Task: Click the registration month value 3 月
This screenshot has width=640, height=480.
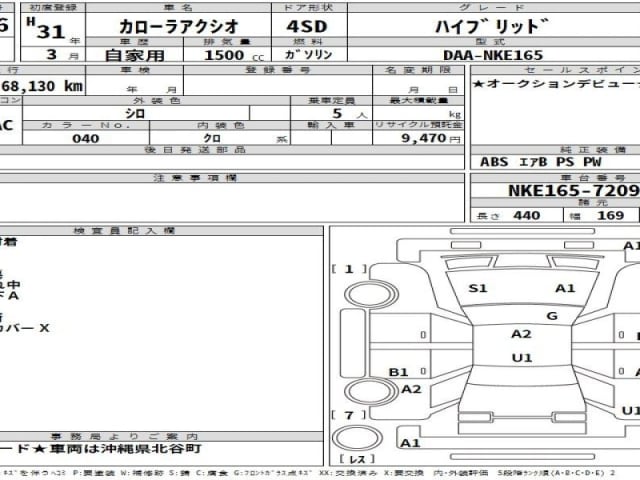Action: point(62,55)
